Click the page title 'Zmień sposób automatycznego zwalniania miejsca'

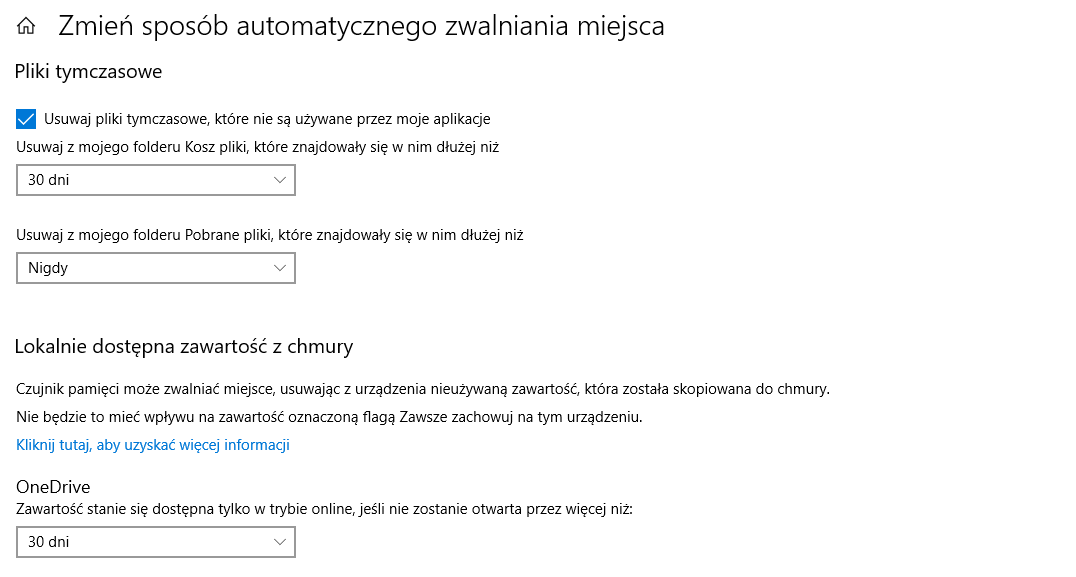(x=360, y=27)
